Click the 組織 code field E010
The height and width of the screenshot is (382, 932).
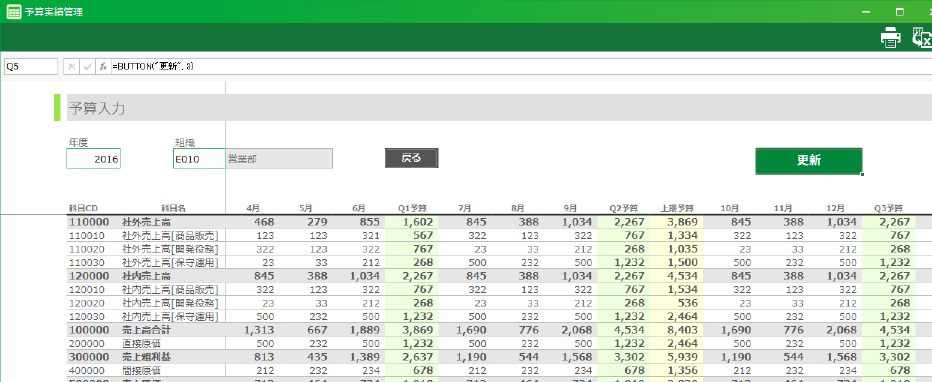[x=199, y=159]
